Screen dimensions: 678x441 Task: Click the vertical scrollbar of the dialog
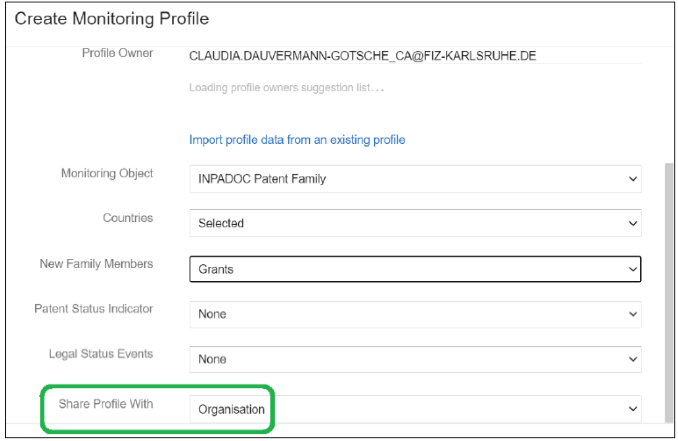coord(668,292)
